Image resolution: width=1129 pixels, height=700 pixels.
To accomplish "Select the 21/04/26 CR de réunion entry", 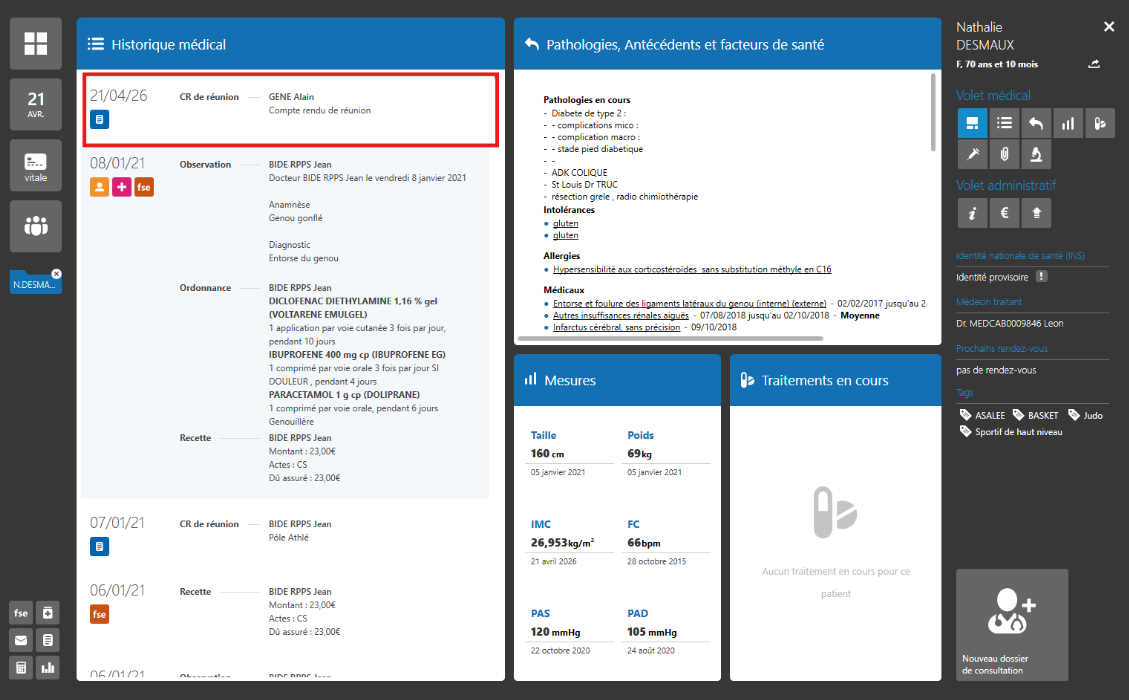I will (291, 110).
